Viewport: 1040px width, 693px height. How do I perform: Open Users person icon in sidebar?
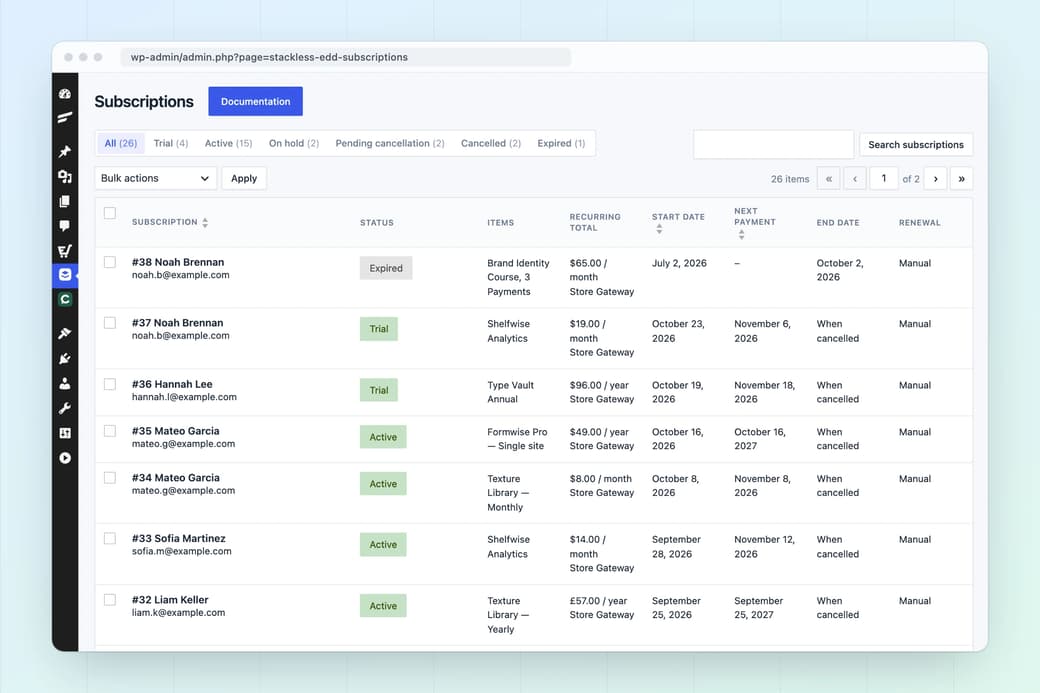tap(65, 383)
